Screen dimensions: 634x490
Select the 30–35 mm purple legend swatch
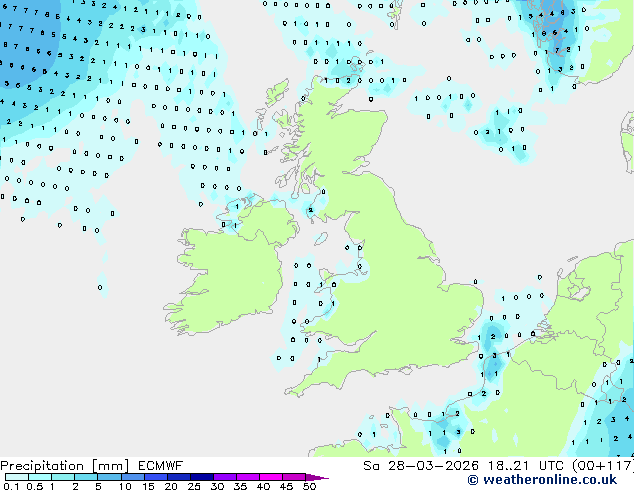pos(225,477)
